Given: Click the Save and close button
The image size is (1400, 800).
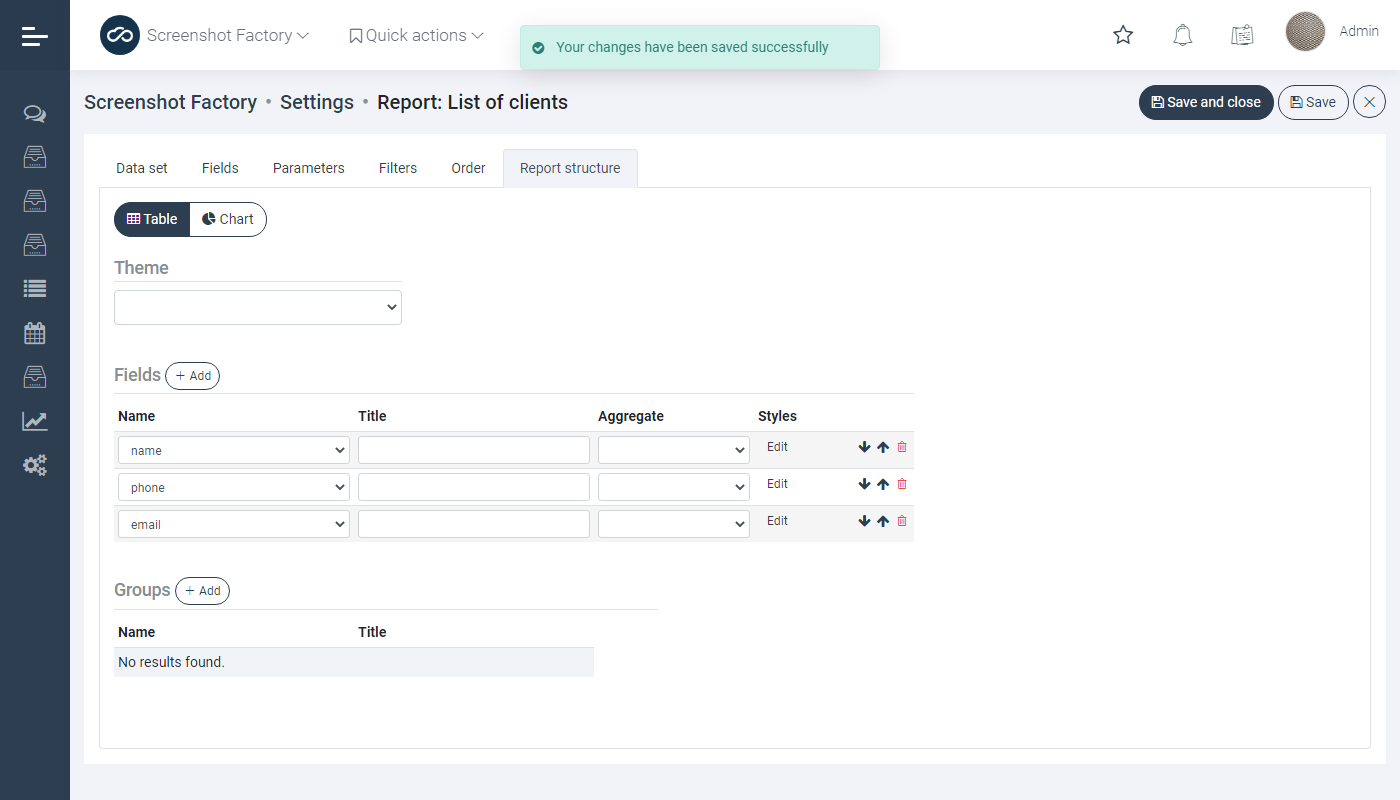Looking at the screenshot, I should click(1206, 102).
